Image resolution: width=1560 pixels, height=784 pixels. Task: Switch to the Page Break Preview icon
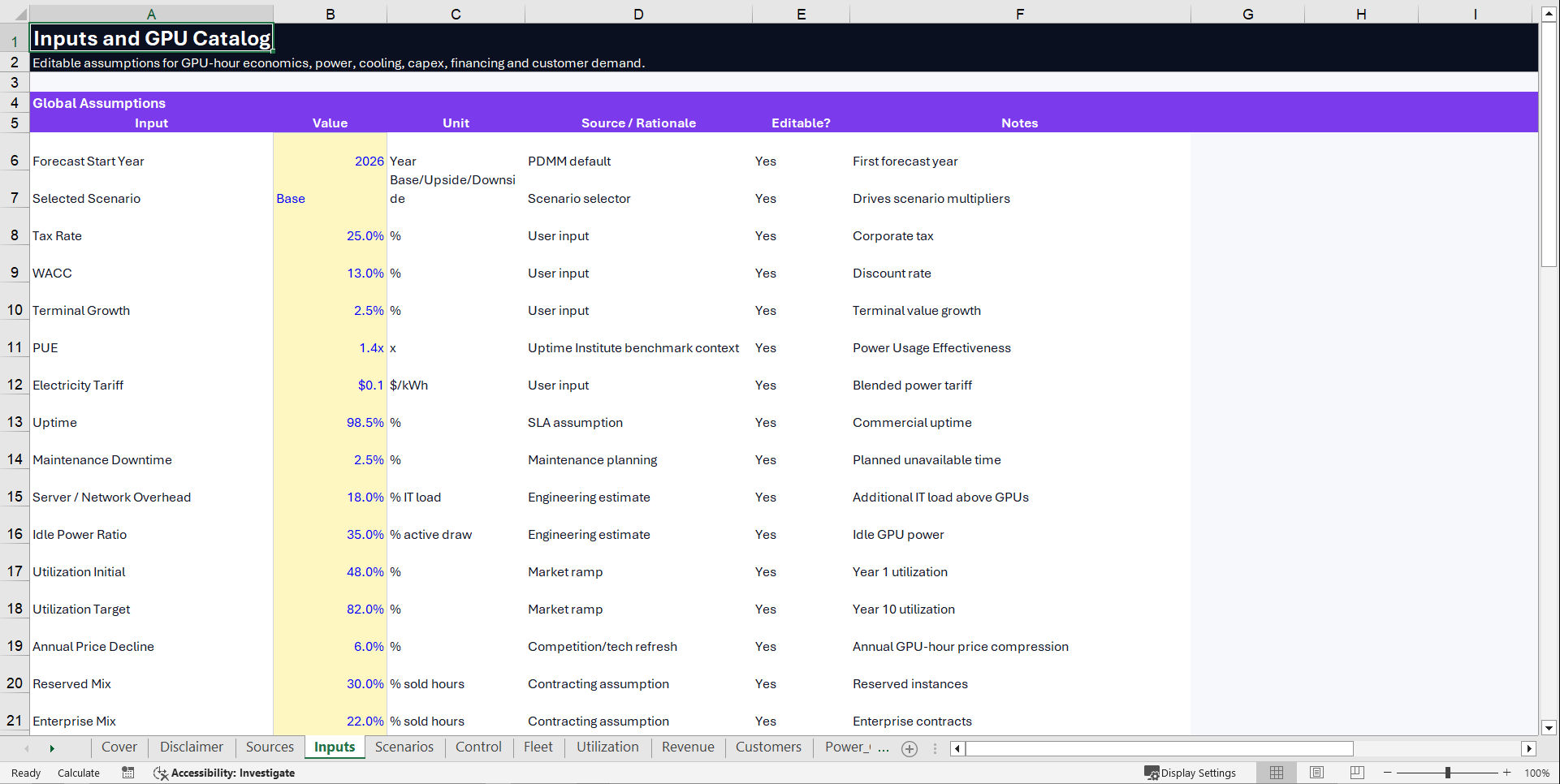click(x=1356, y=773)
